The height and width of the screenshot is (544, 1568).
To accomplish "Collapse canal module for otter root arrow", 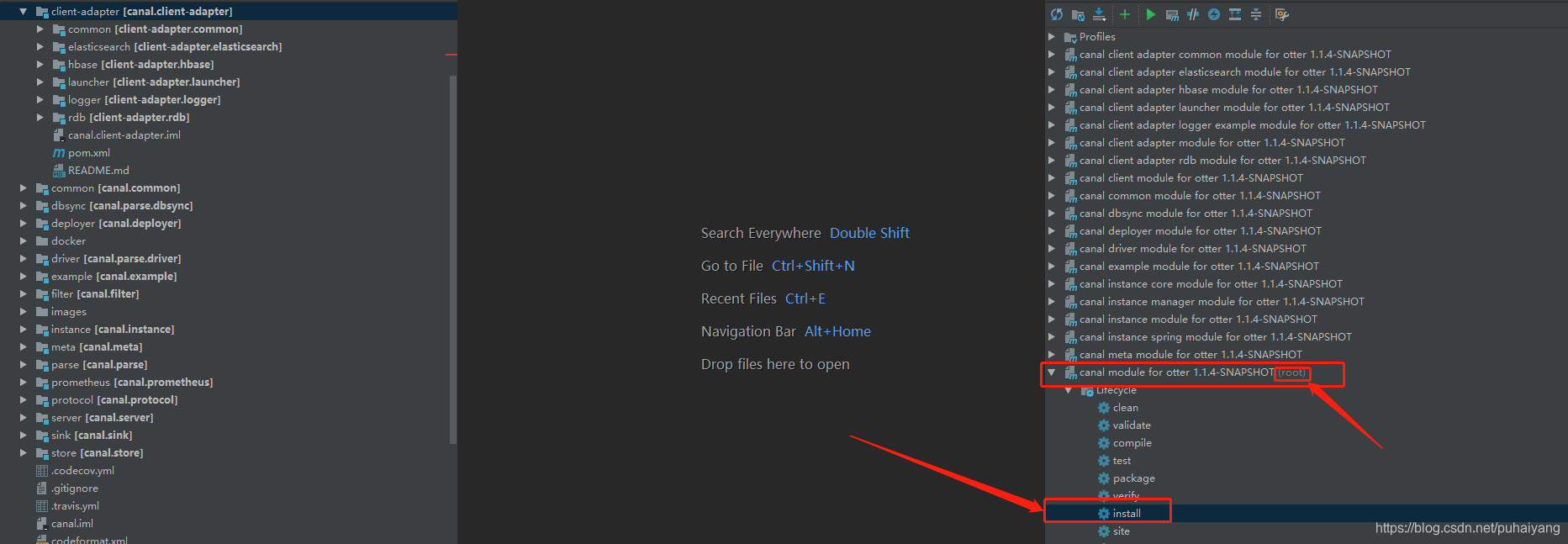I will click(1052, 372).
